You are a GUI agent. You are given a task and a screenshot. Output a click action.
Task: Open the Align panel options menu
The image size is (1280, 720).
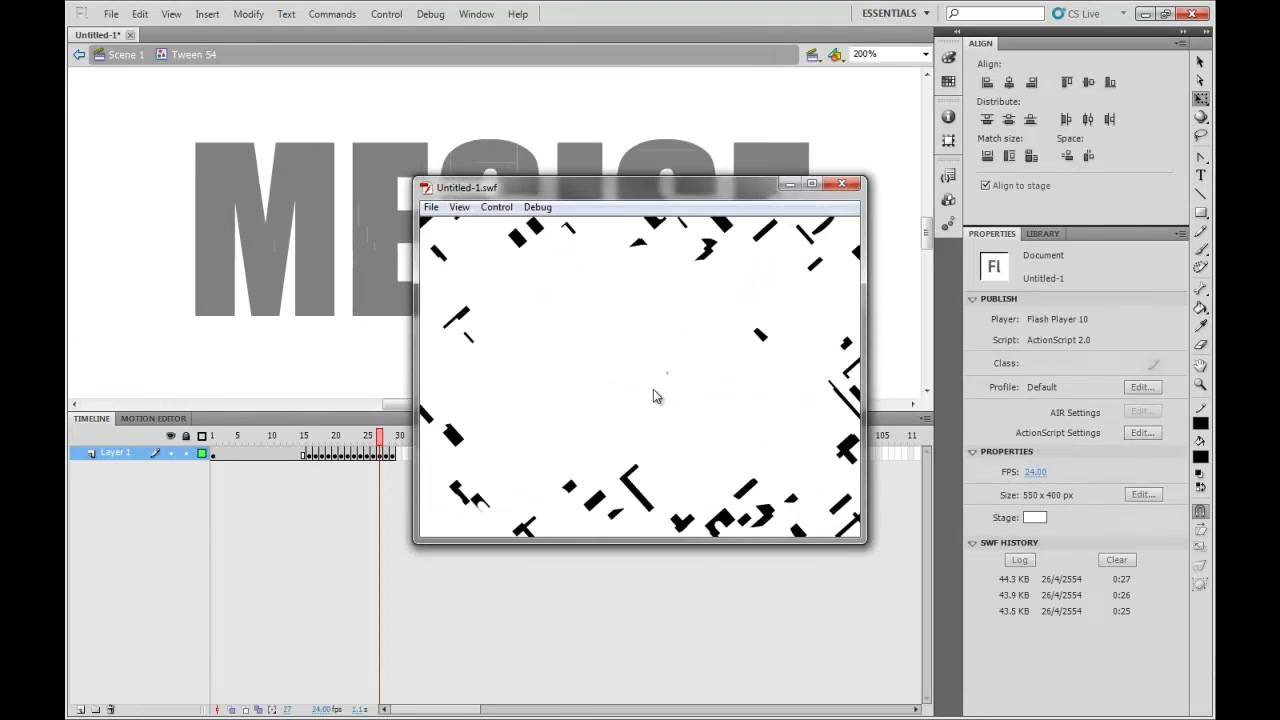(1181, 44)
